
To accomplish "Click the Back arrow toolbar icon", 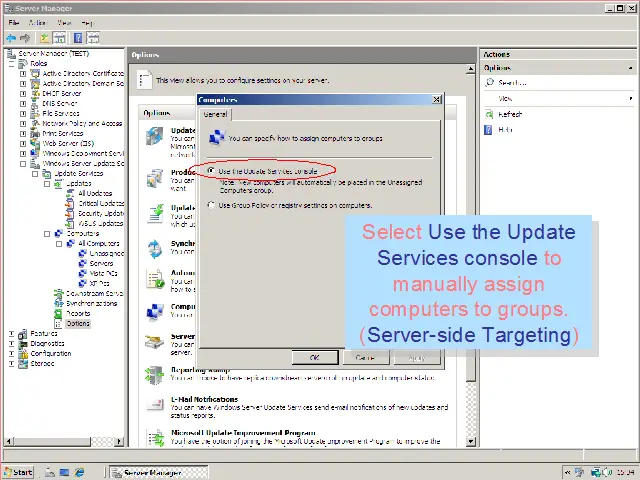I will (x=11, y=38).
